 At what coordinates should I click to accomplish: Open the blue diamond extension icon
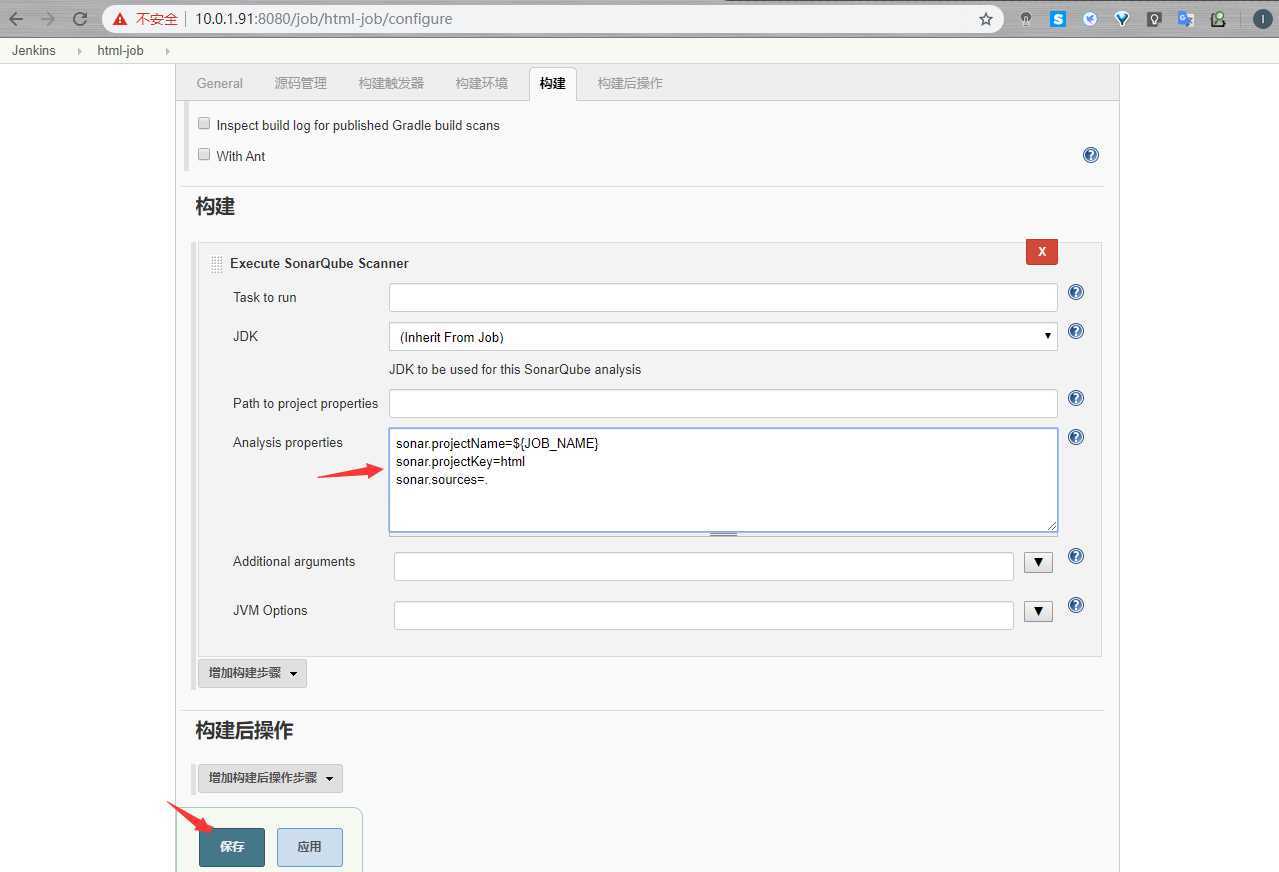(x=1122, y=19)
